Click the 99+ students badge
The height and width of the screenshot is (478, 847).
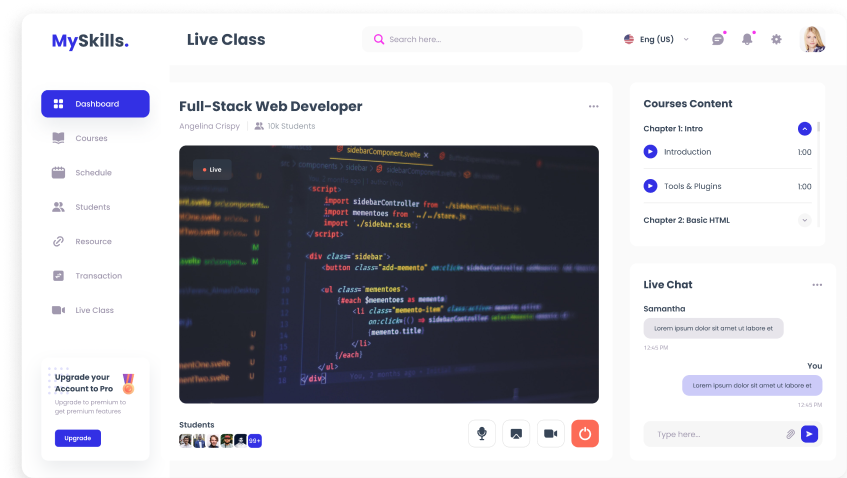tap(255, 441)
